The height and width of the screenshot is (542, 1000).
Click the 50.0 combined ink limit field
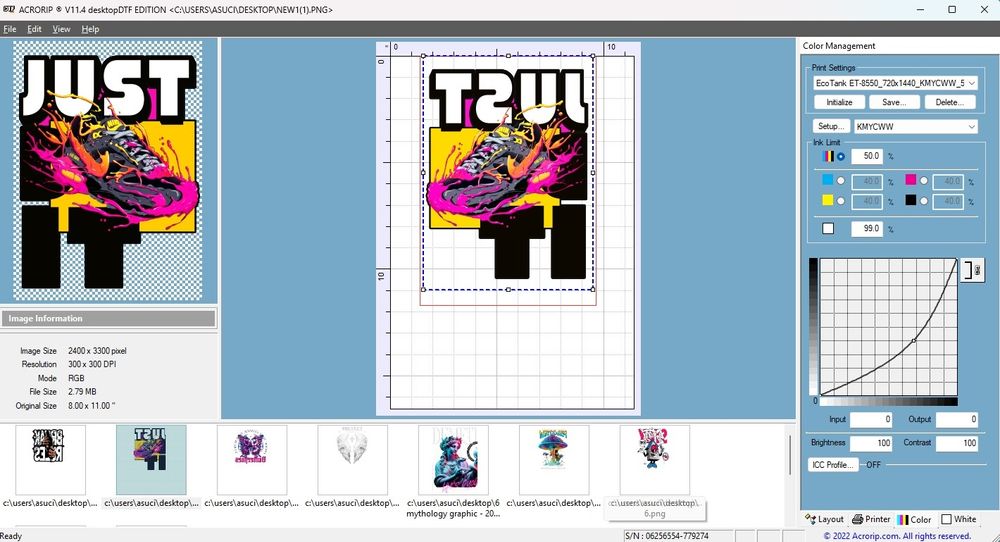coord(867,156)
